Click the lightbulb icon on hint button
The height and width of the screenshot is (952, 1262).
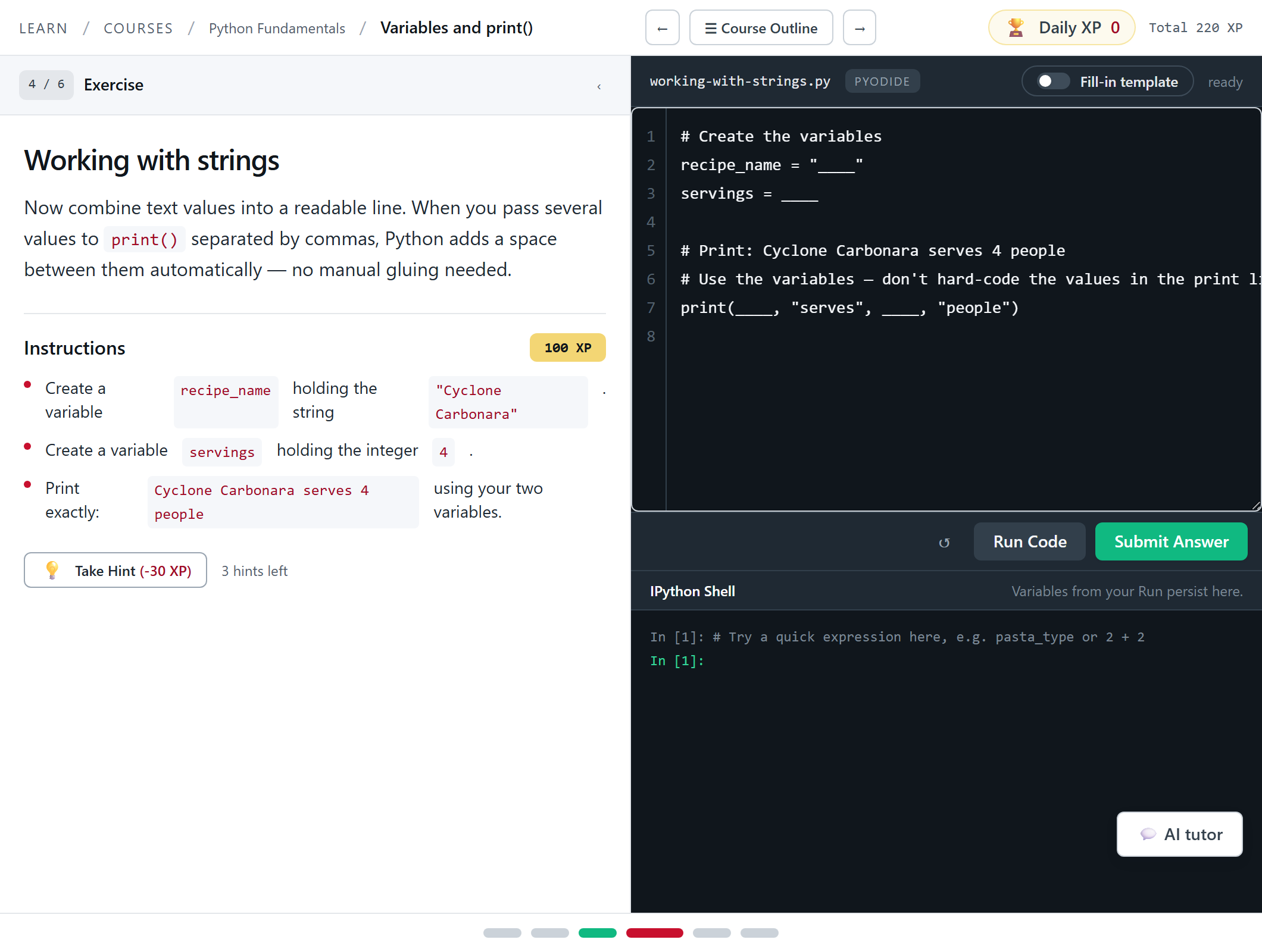[x=52, y=570]
